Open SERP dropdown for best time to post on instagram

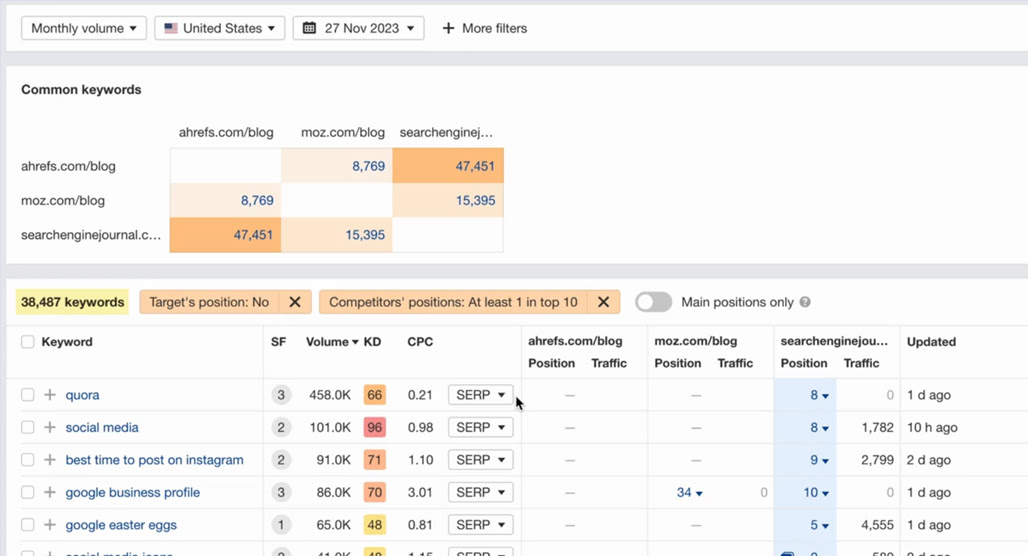point(481,460)
